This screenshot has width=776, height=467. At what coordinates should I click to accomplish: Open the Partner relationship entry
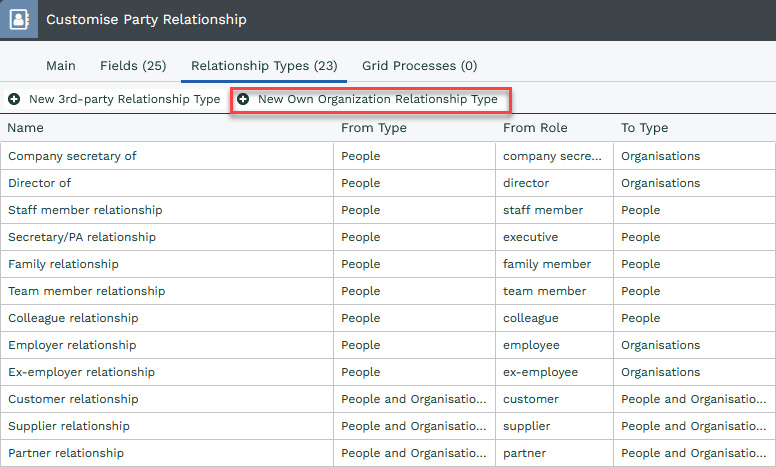pyautogui.click(x=66, y=453)
